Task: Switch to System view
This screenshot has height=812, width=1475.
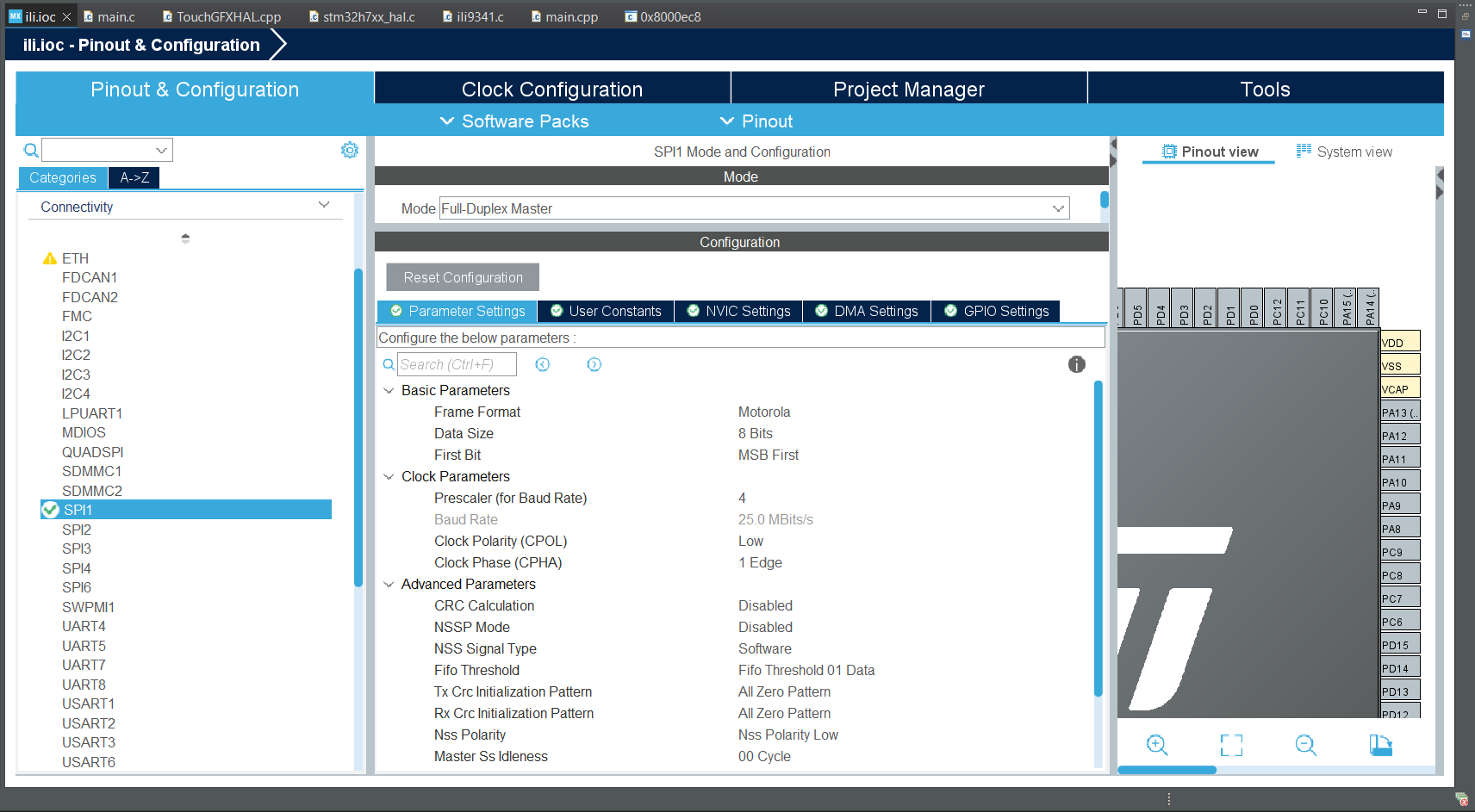Action: pyautogui.click(x=1344, y=151)
